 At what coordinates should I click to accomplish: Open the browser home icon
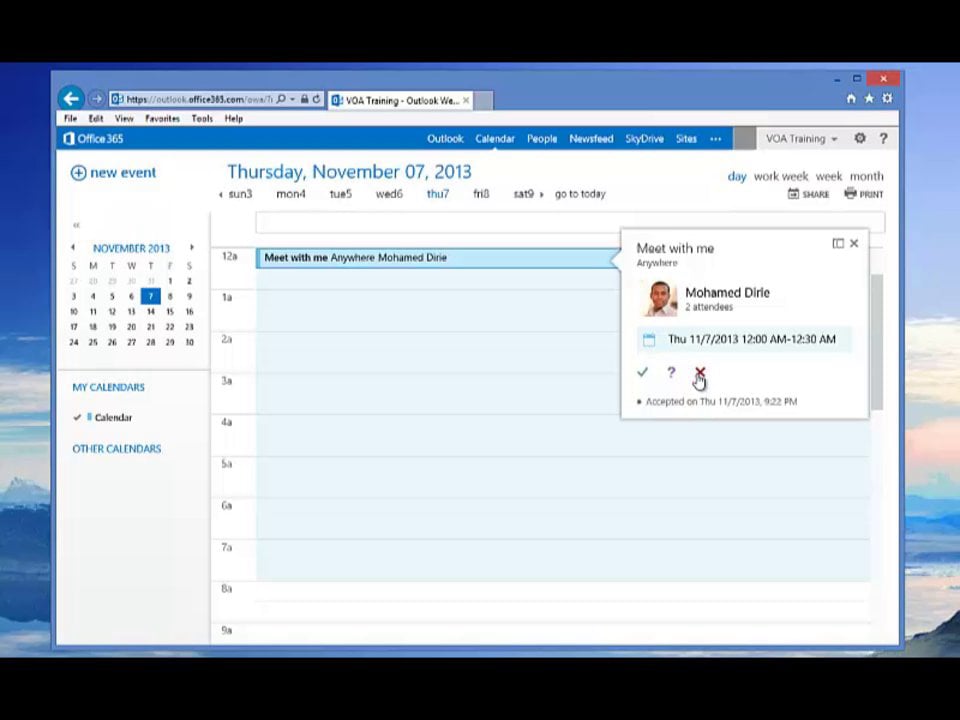click(x=851, y=99)
